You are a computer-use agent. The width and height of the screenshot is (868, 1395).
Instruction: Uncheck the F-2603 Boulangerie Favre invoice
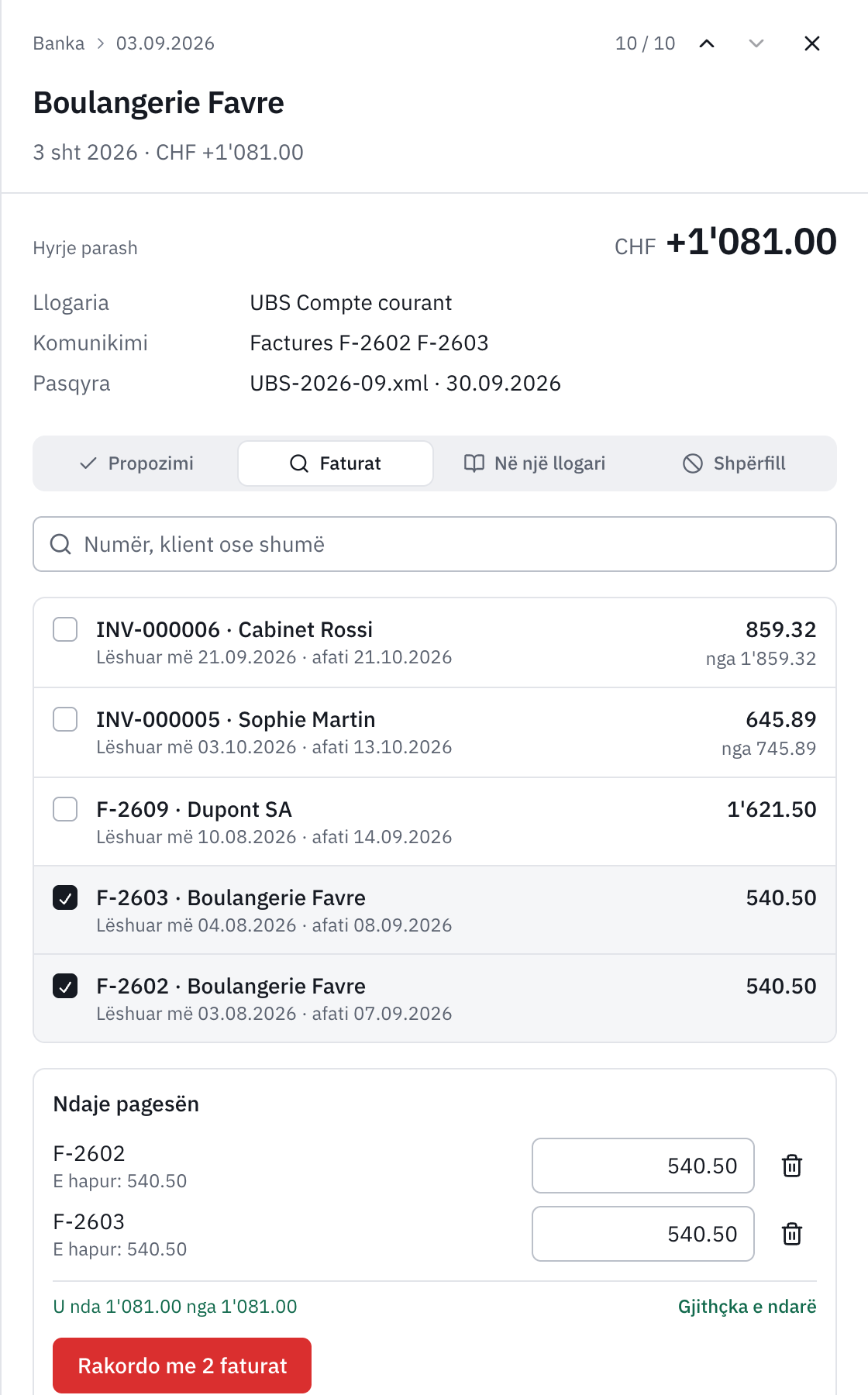[65, 897]
